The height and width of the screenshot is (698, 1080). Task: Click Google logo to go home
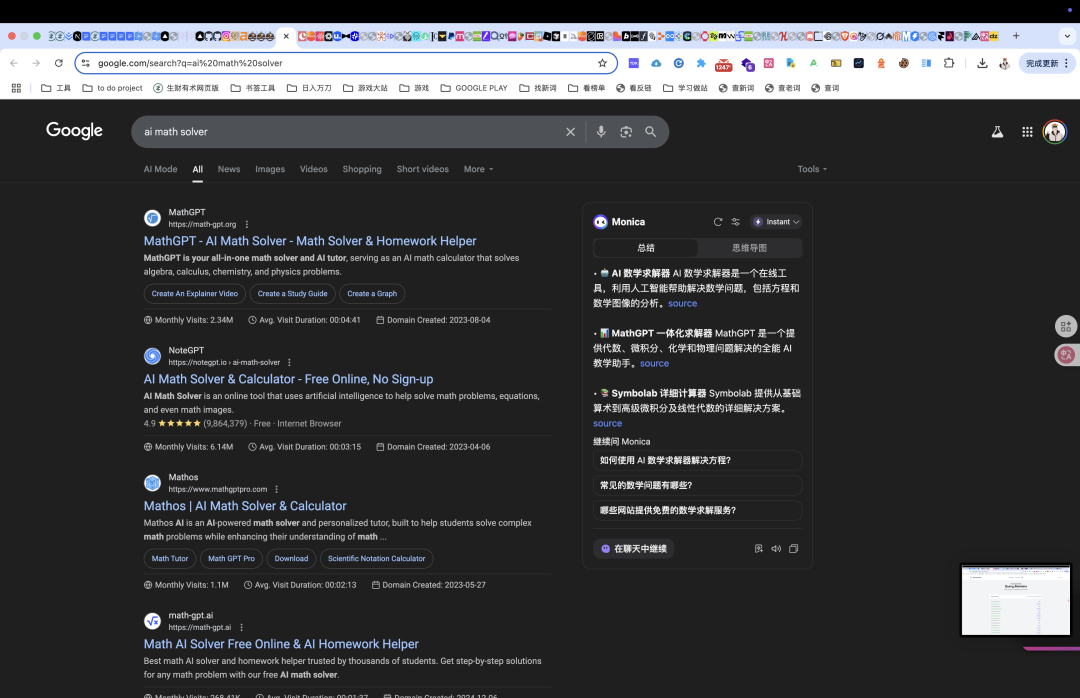click(x=74, y=131)
